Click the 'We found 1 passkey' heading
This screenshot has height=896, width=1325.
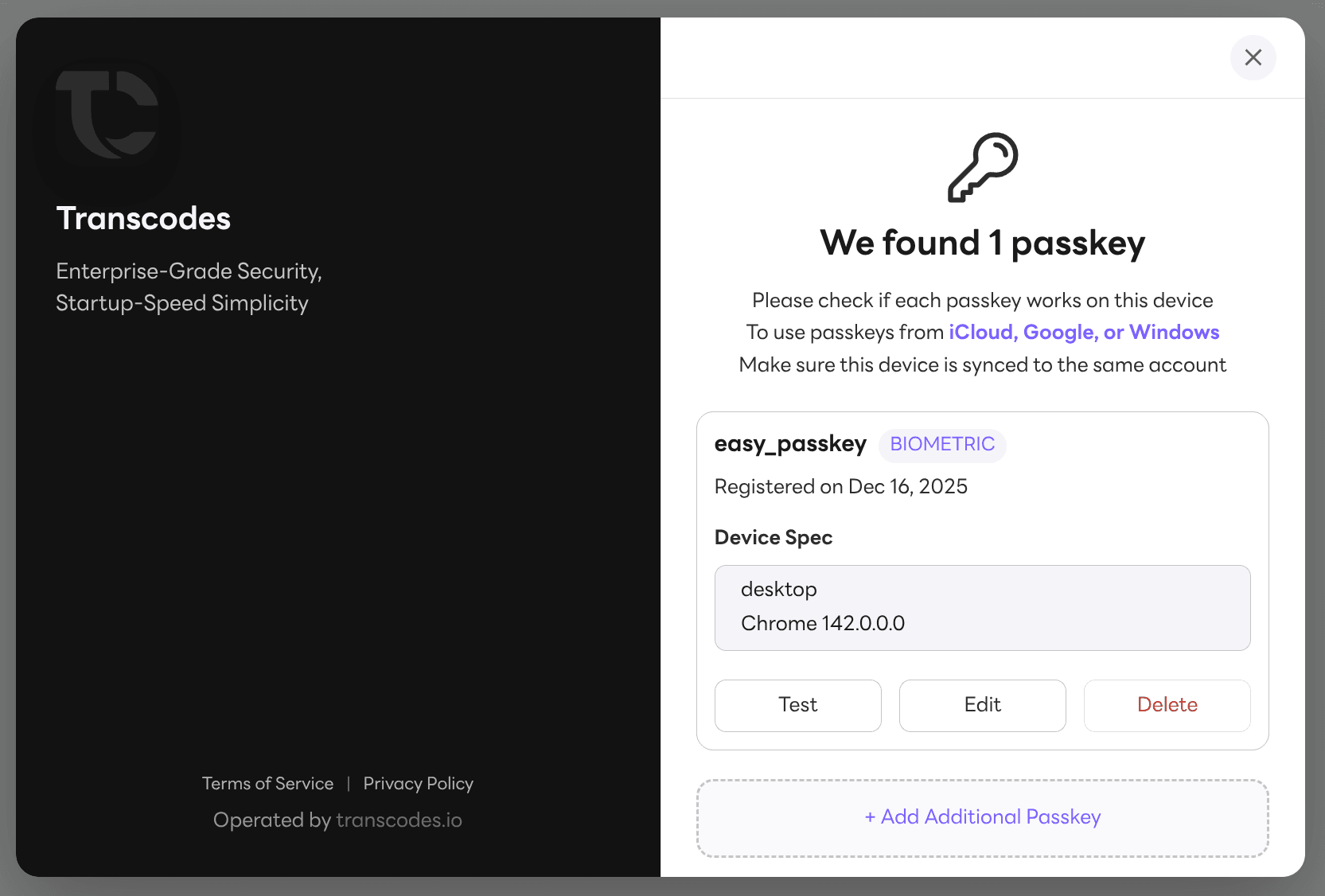coord(982,243)
